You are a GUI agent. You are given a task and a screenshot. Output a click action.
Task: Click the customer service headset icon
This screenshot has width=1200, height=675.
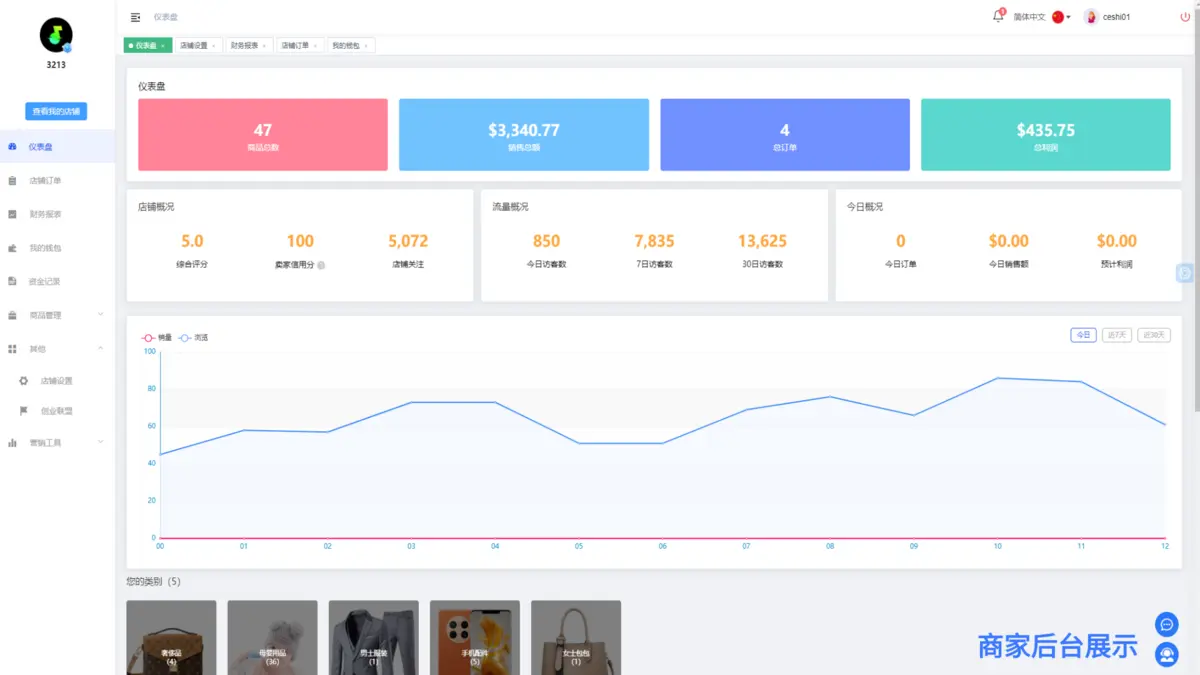(x=1166, y=655)
